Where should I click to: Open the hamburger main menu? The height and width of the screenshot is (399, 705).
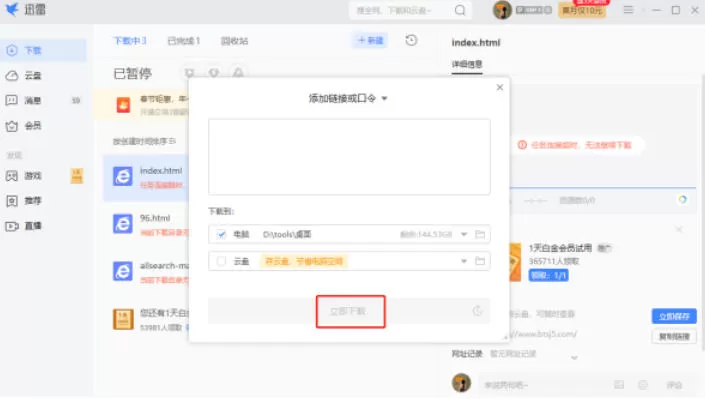628,10
